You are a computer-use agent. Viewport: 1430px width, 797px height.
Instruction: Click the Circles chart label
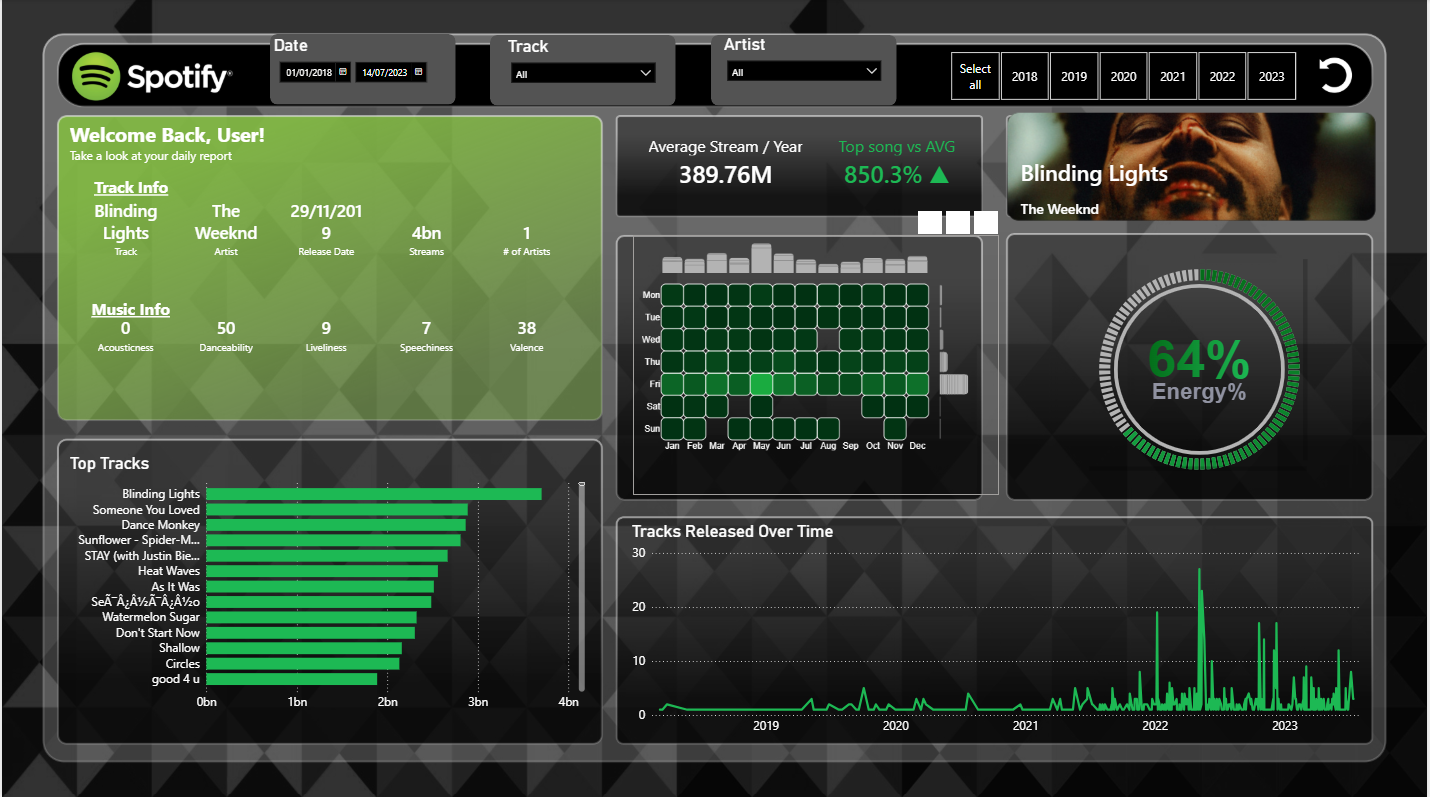click(x=183, y=664)
